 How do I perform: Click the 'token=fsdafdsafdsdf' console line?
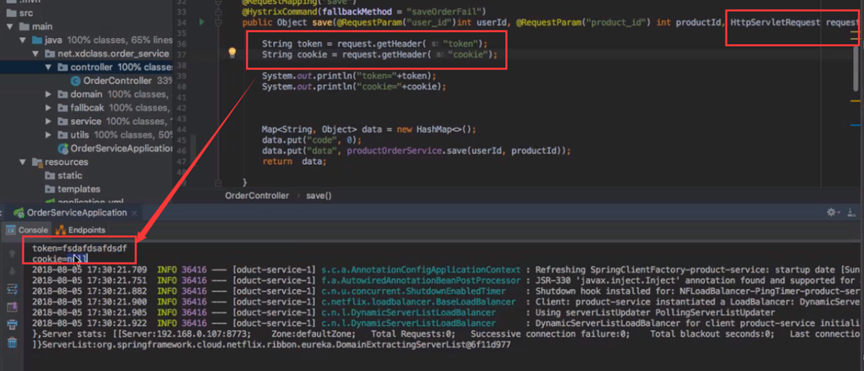pyautogui.click(x=79, y=249)
